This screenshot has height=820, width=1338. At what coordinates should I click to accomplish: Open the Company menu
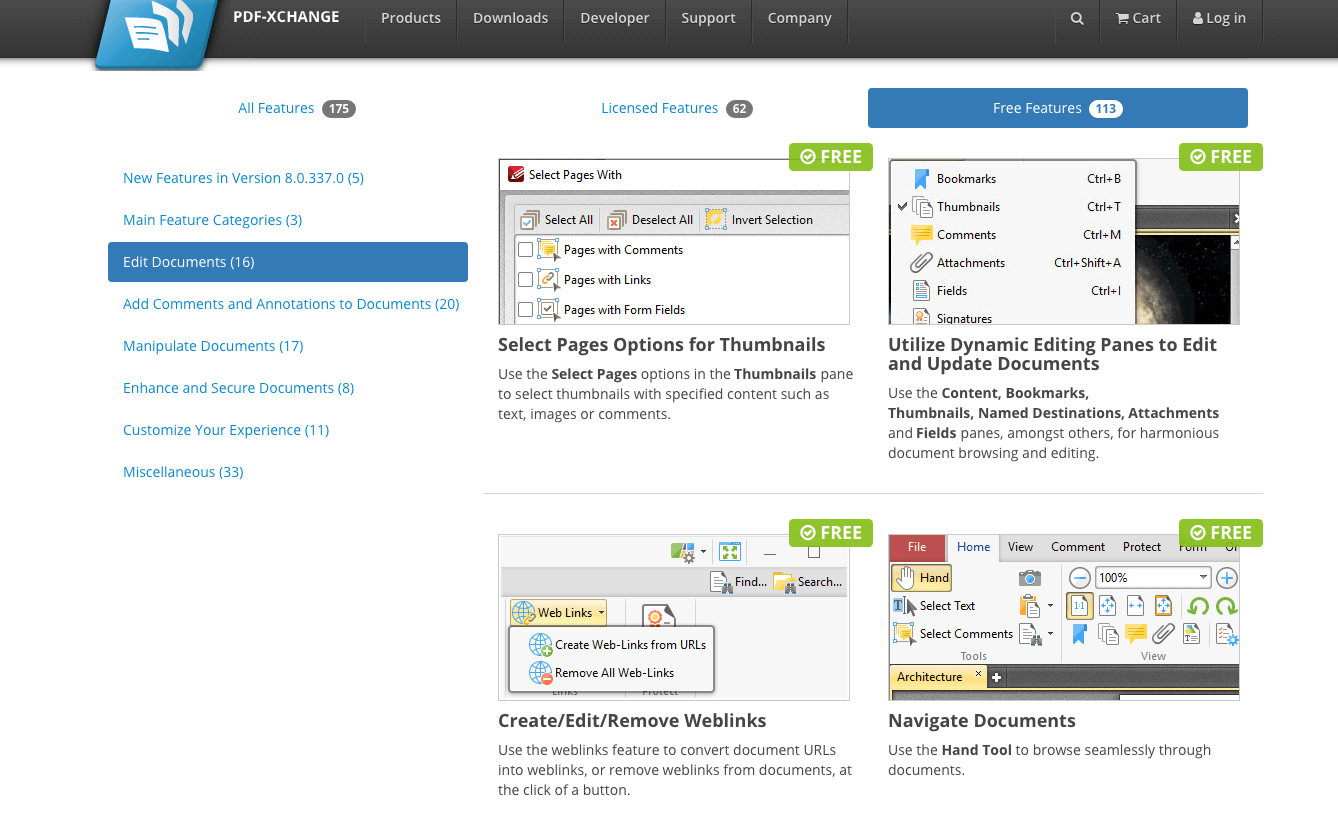click(800, 18)
